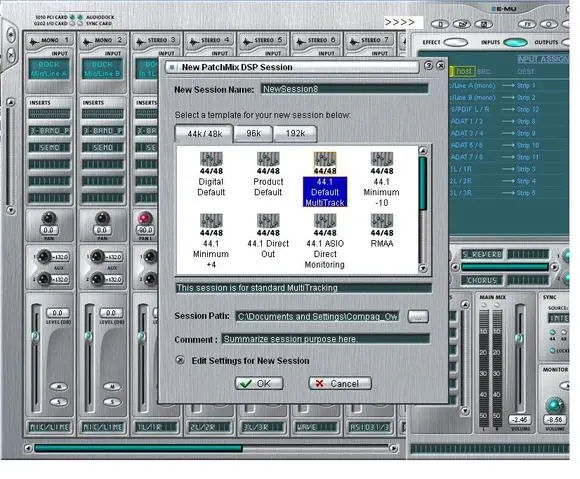Click the DOCK Mic/Line A input display

[x=49, y=69]
